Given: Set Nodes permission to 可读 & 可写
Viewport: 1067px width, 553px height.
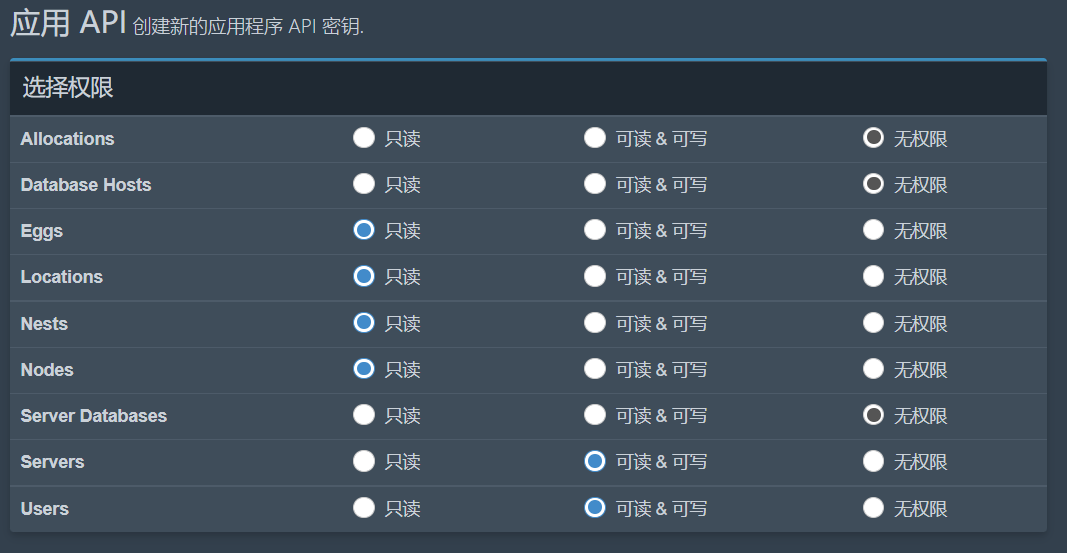Looking at the screenshot, I should (x=595, y=369).
